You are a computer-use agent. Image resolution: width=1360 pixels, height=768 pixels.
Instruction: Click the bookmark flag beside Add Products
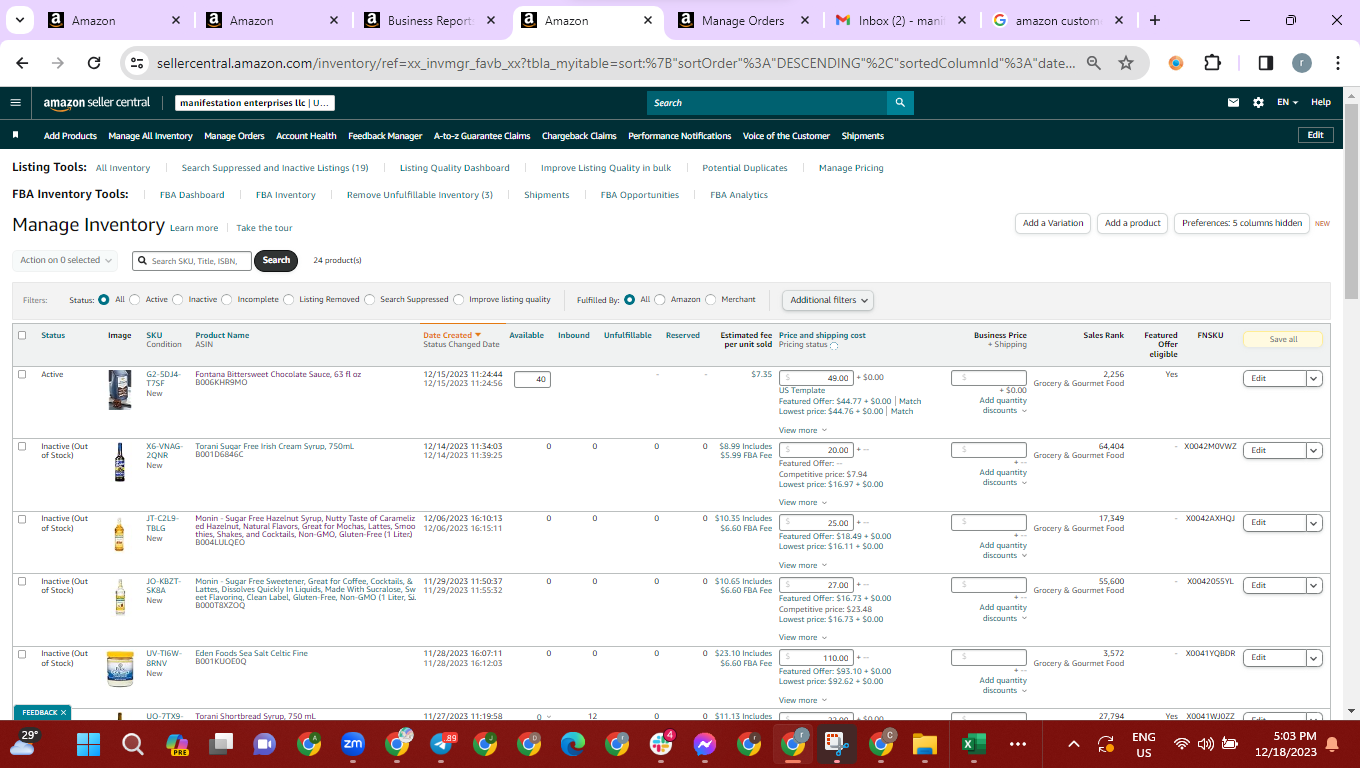tap(15, 135)
